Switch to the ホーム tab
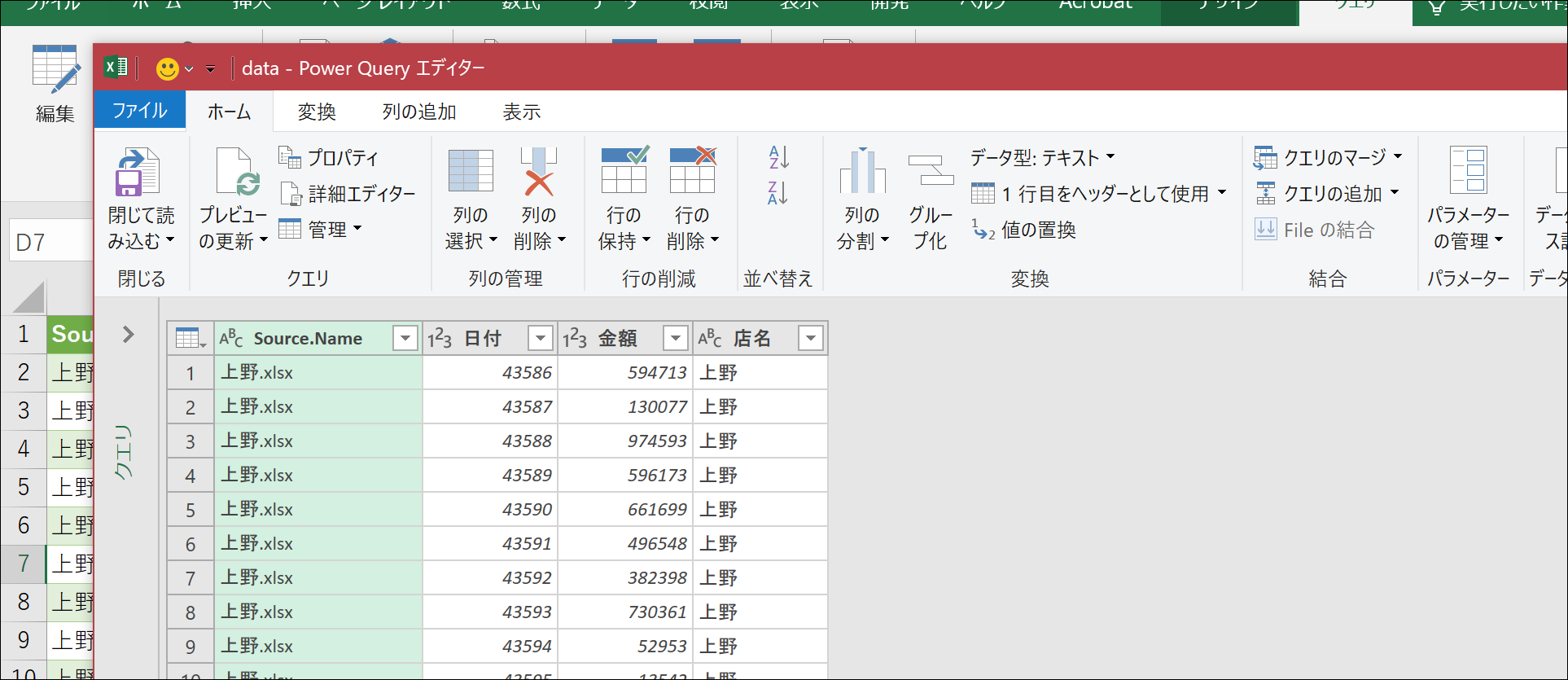 click(230, 112)
